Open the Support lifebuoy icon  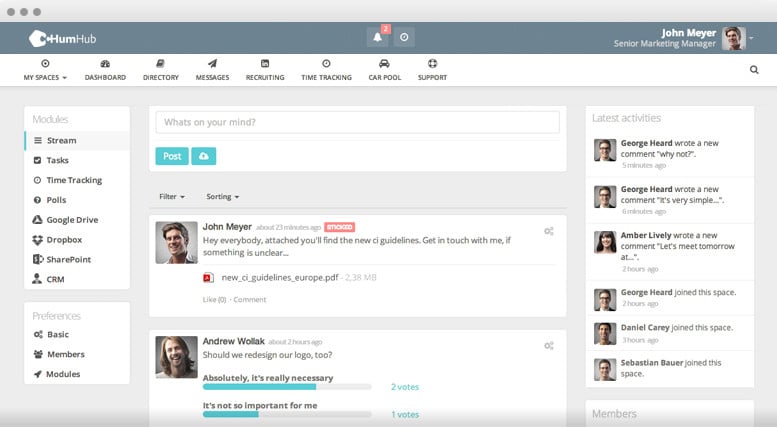click(x=433, y=63)
